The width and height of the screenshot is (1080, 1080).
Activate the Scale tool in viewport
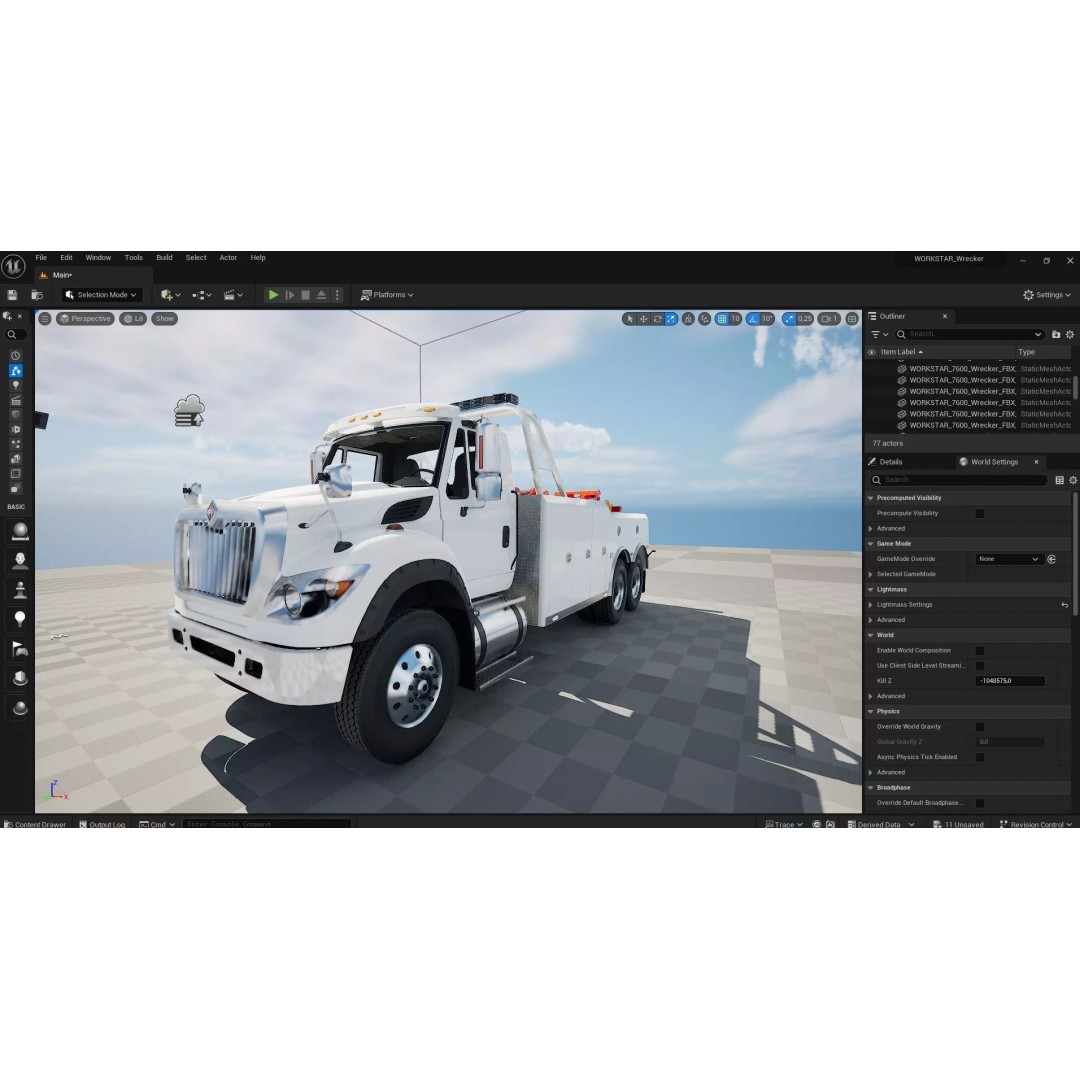[671, 319]
